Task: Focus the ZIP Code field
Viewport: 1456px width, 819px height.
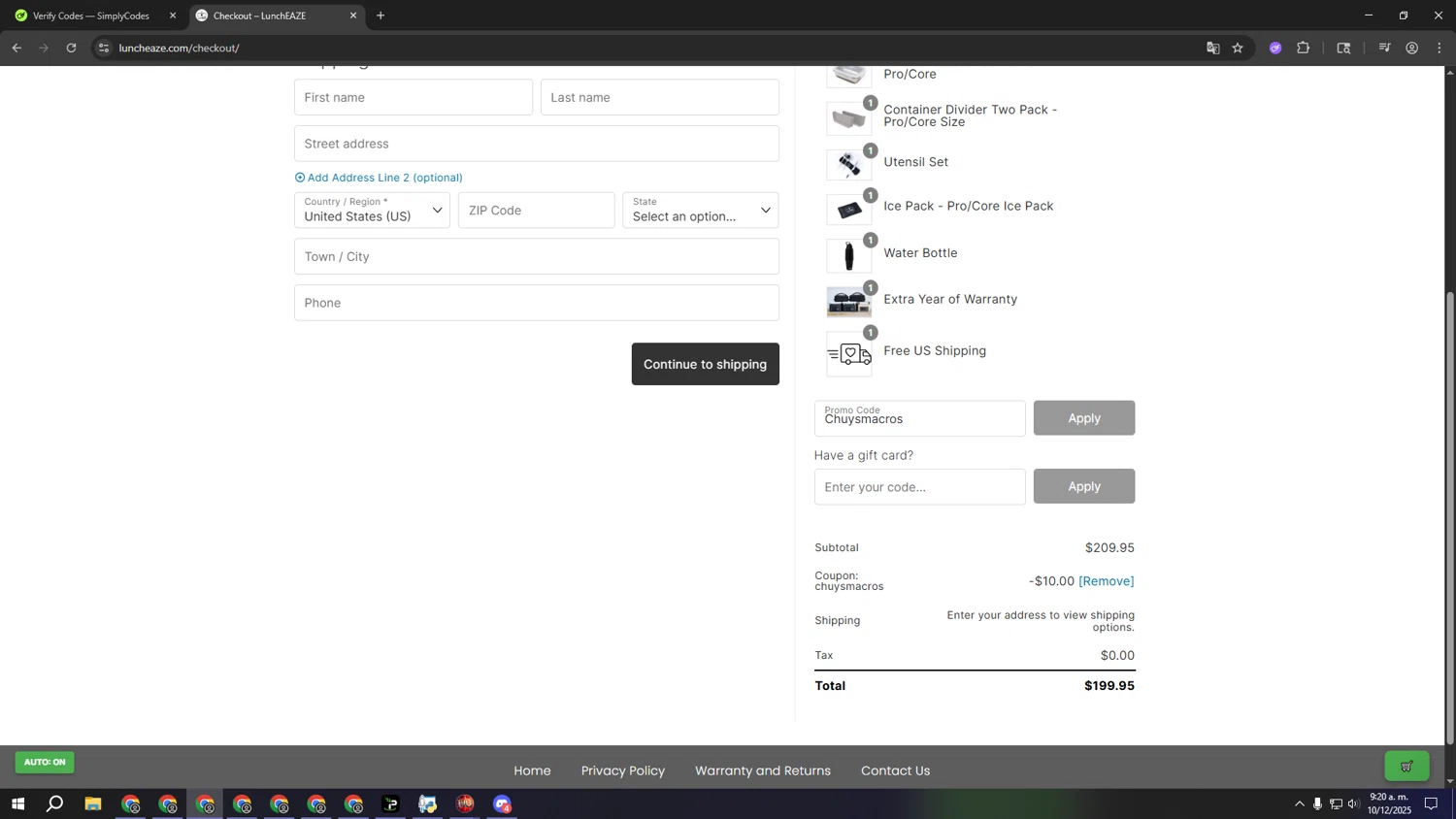Action: pos(537,211)
